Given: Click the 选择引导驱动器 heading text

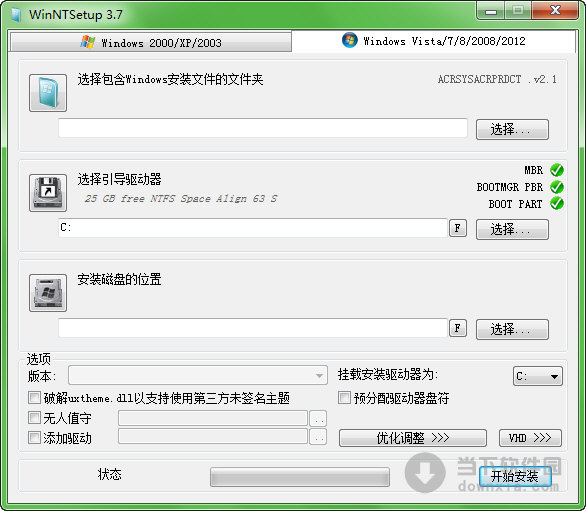Looking at the screenshot, I should point(119,179).
